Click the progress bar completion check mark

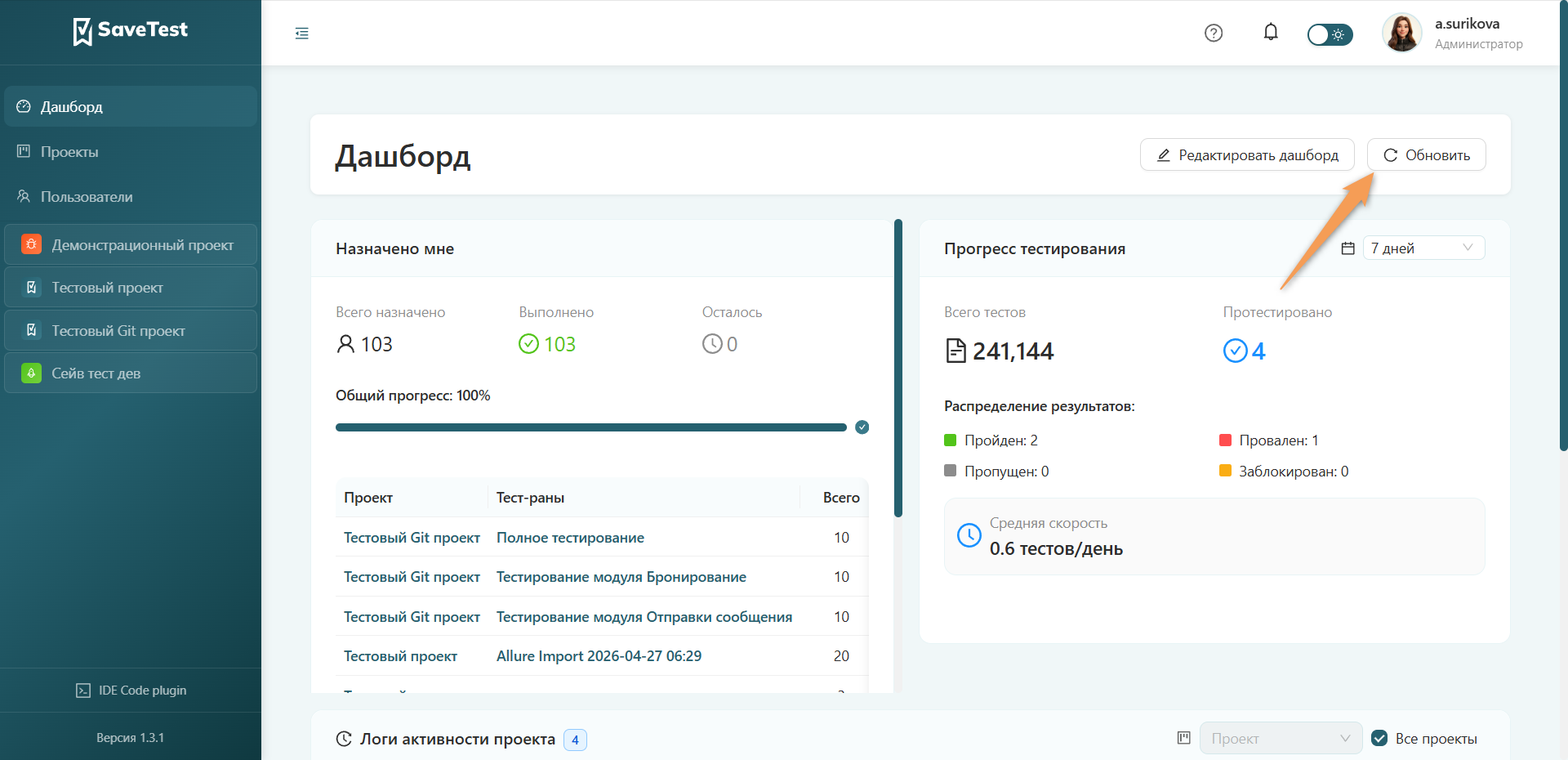click(862, 427)
